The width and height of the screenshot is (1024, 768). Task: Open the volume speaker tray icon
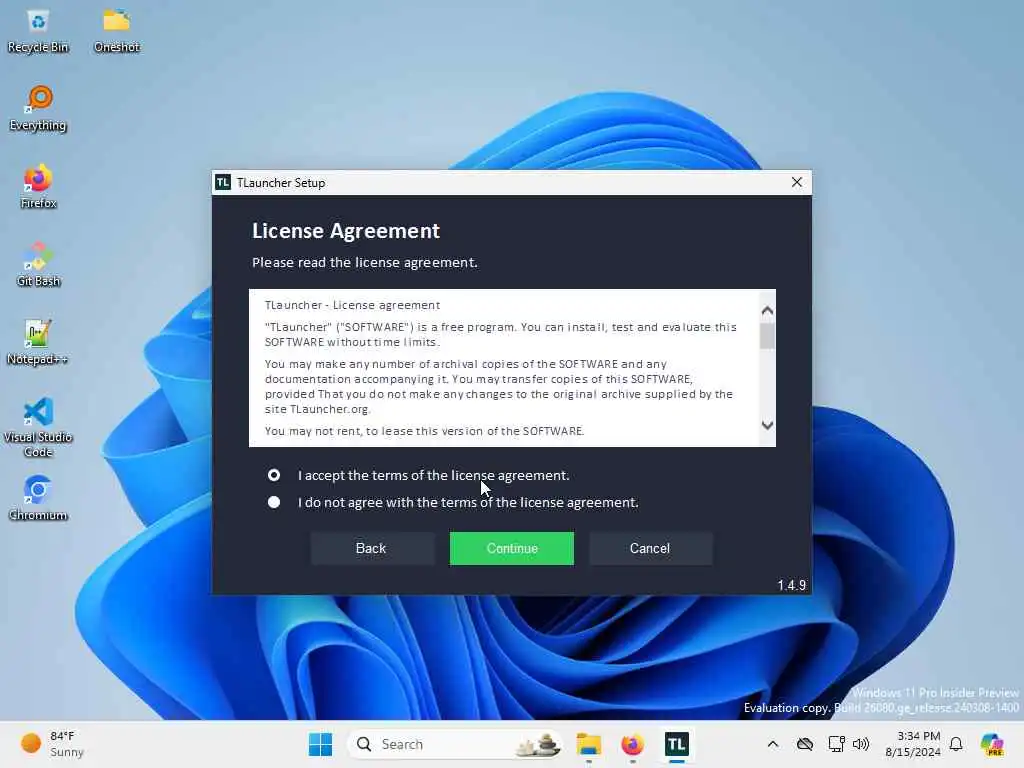point(861,744)
